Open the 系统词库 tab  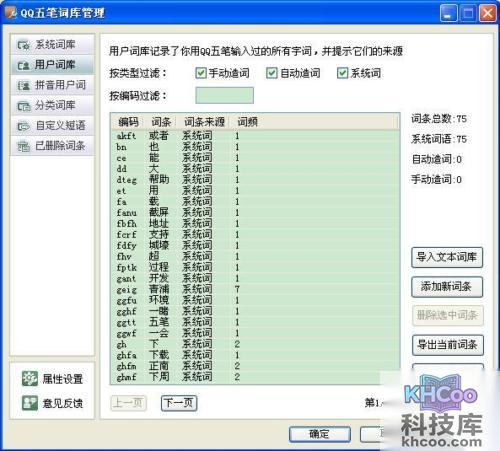click(52, 45)
